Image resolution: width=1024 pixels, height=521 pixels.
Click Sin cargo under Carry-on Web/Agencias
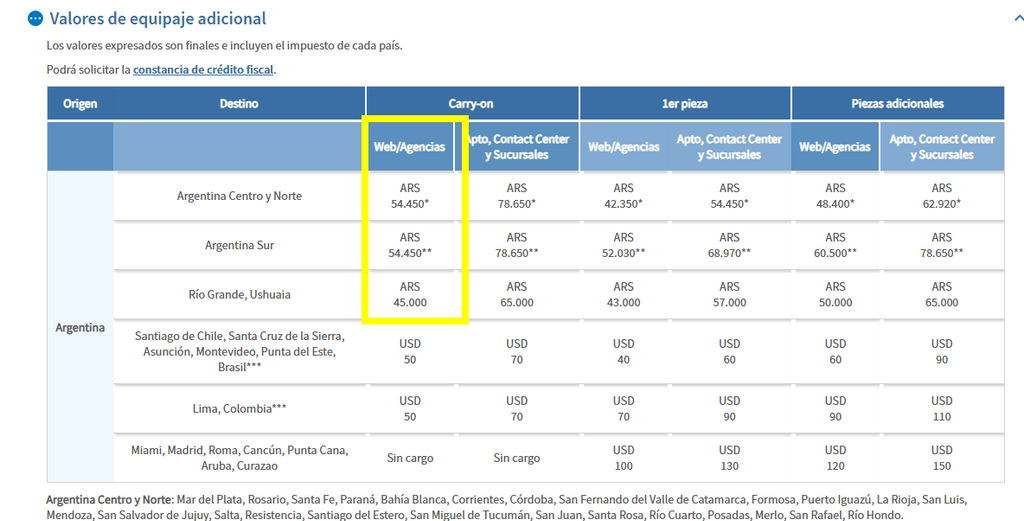[409, 458]
